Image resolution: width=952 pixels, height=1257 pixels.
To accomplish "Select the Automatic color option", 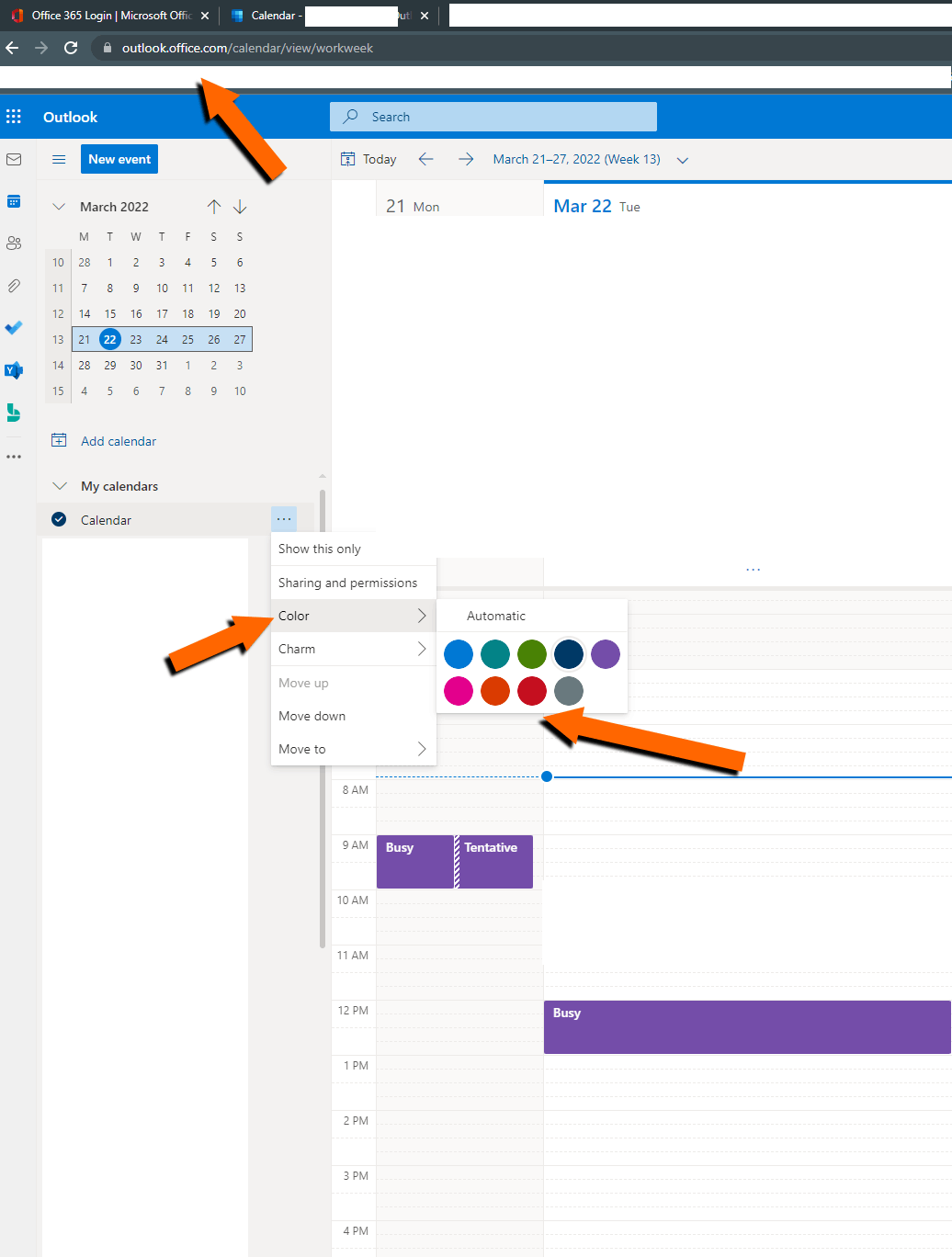I will (x=532, y=616).
